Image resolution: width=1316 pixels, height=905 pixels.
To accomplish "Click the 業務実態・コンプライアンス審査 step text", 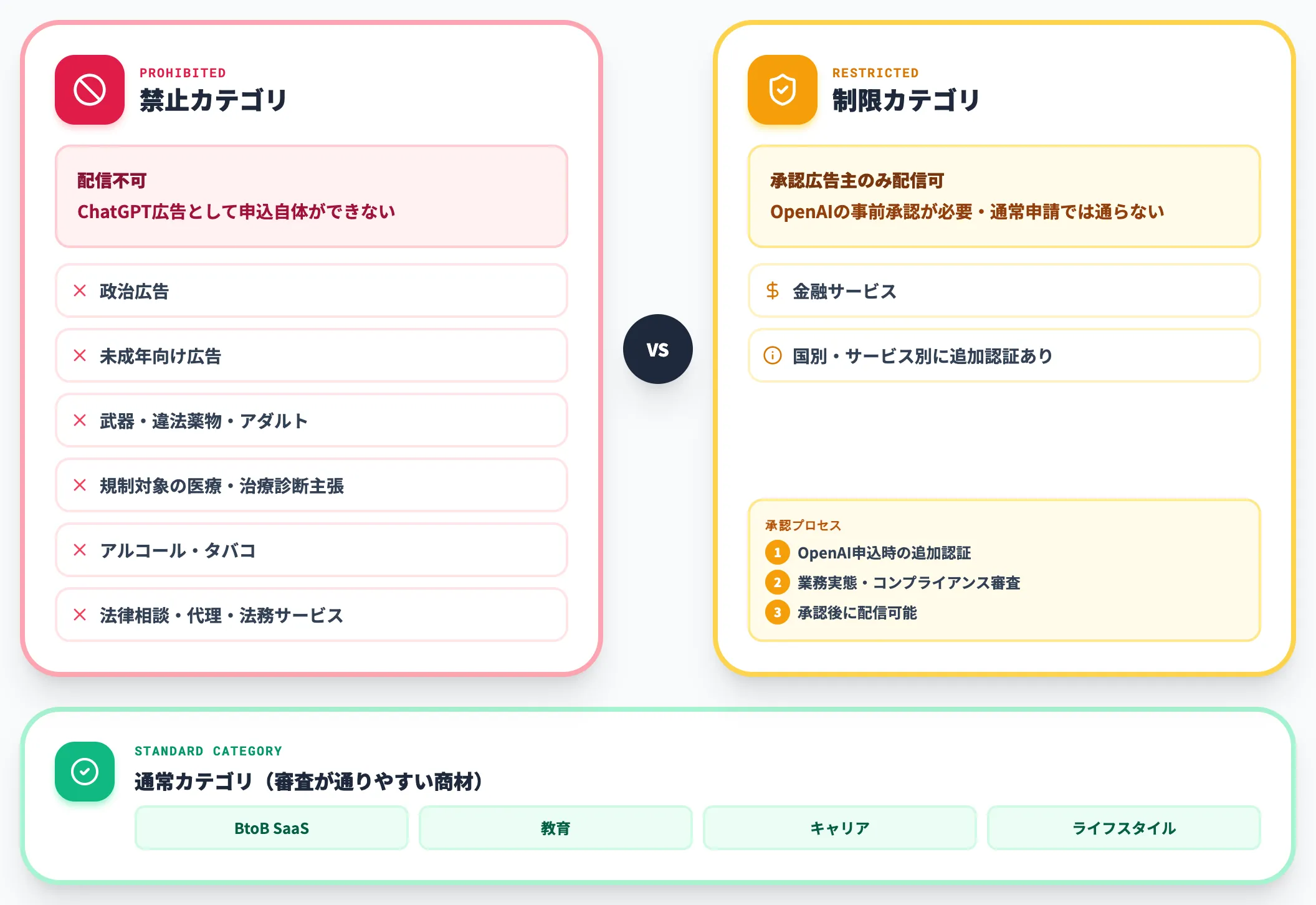I will coord(909,583).
